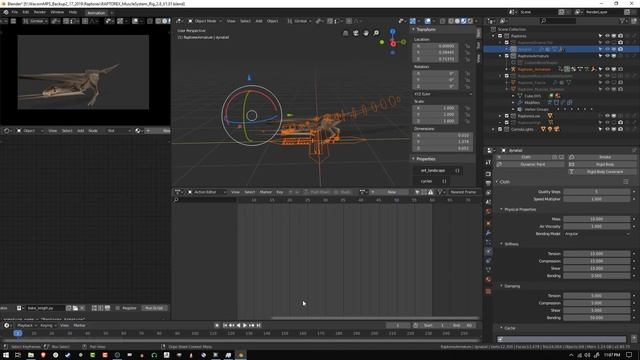Collapse the Raptorex collection in the outliner

pos(493,36)
